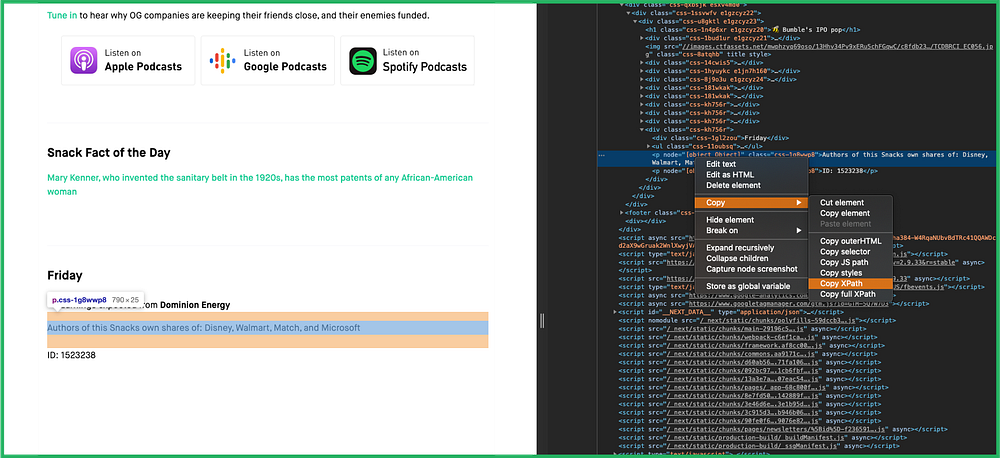Choose Delete element in the context menu
1000x458 pixels.
pos(733,186)
